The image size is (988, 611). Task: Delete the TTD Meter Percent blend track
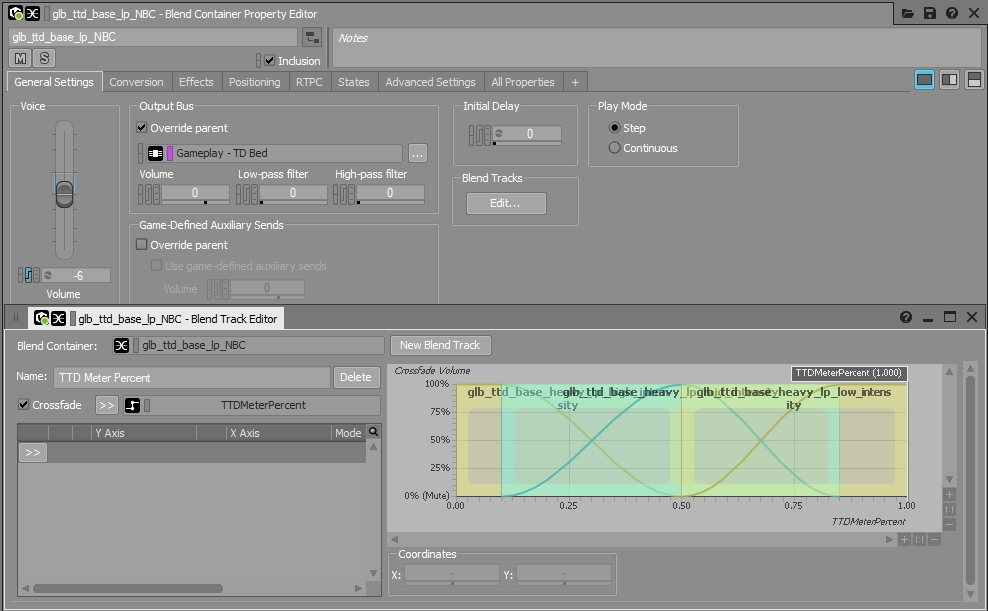pyautogui.click(x=356, y=377)
